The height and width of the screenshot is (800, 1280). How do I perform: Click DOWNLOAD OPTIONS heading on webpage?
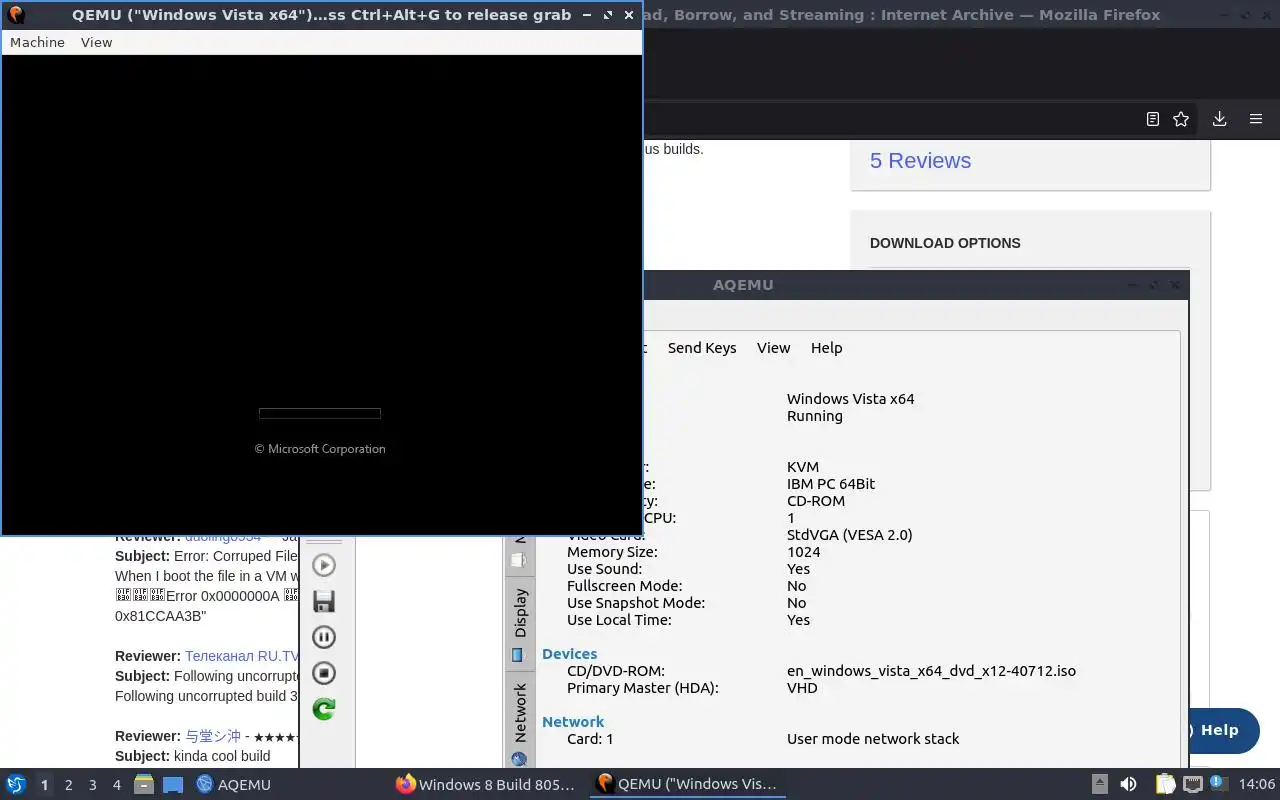coord(945,243)
